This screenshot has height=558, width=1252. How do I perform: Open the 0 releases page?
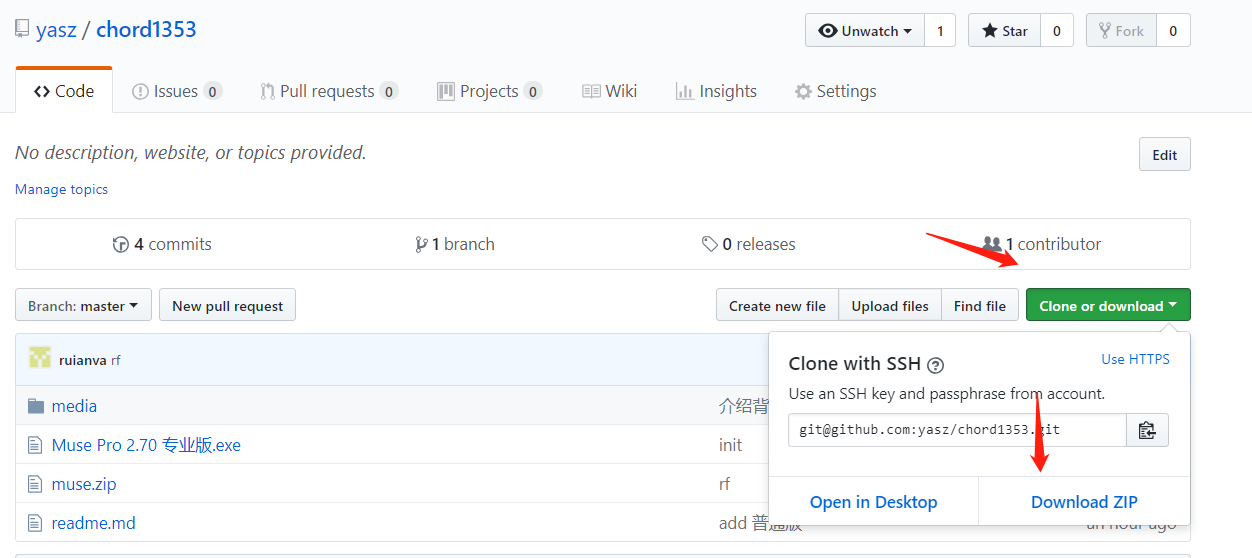coord(749,244)
